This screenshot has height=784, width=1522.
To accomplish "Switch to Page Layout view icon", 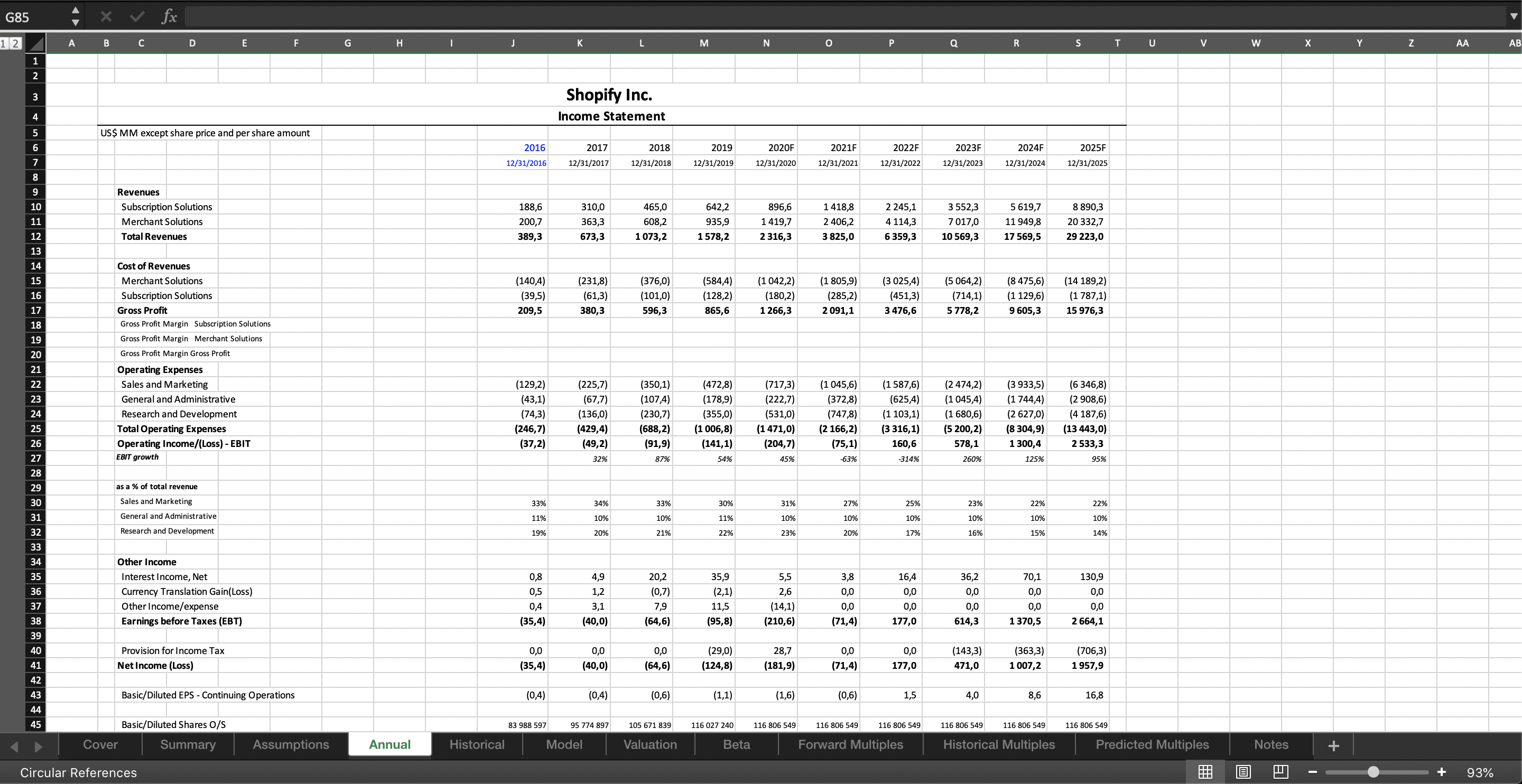I will pos(1243,772).
